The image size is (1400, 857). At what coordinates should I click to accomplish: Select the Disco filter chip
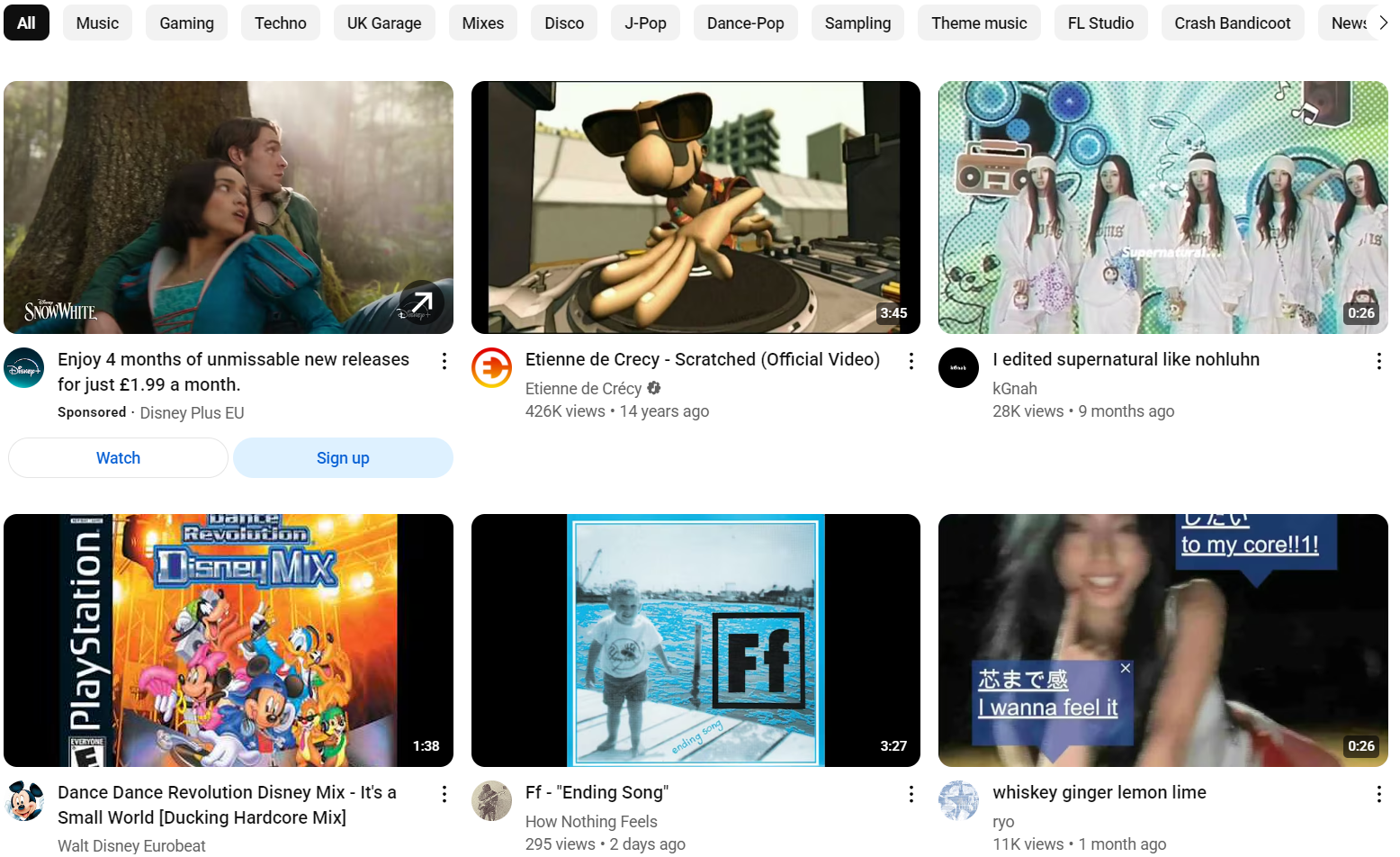pos(564,23)
